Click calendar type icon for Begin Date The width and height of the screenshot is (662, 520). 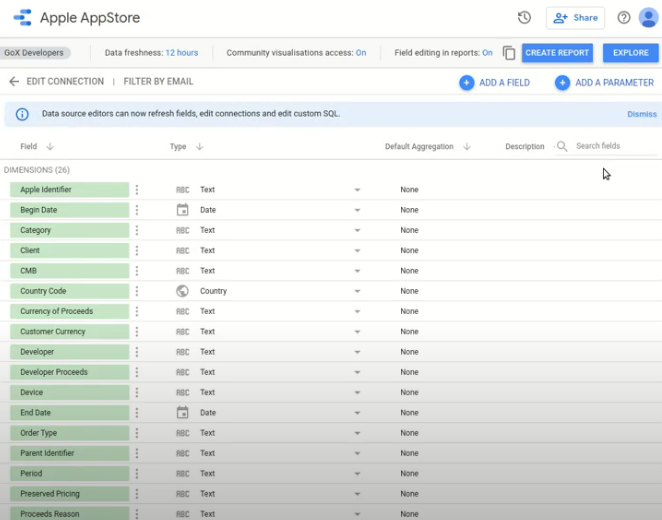tap(182, 210)
